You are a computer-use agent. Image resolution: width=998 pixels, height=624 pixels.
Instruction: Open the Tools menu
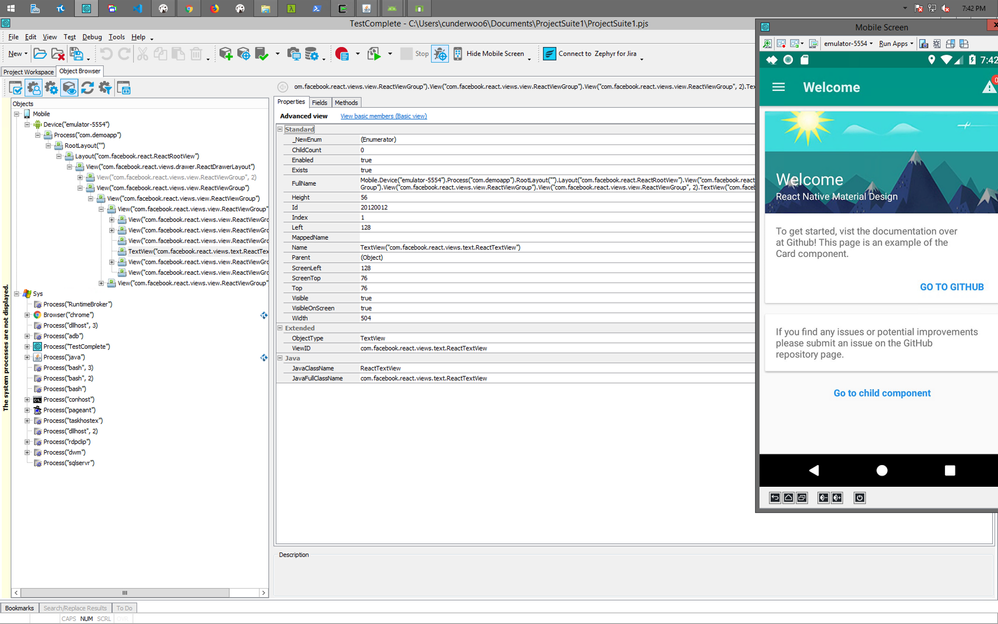pos(116,37)
